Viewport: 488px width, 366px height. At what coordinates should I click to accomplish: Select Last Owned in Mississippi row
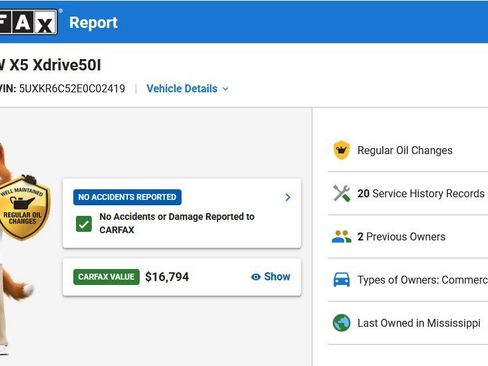[x=408, y=323]
